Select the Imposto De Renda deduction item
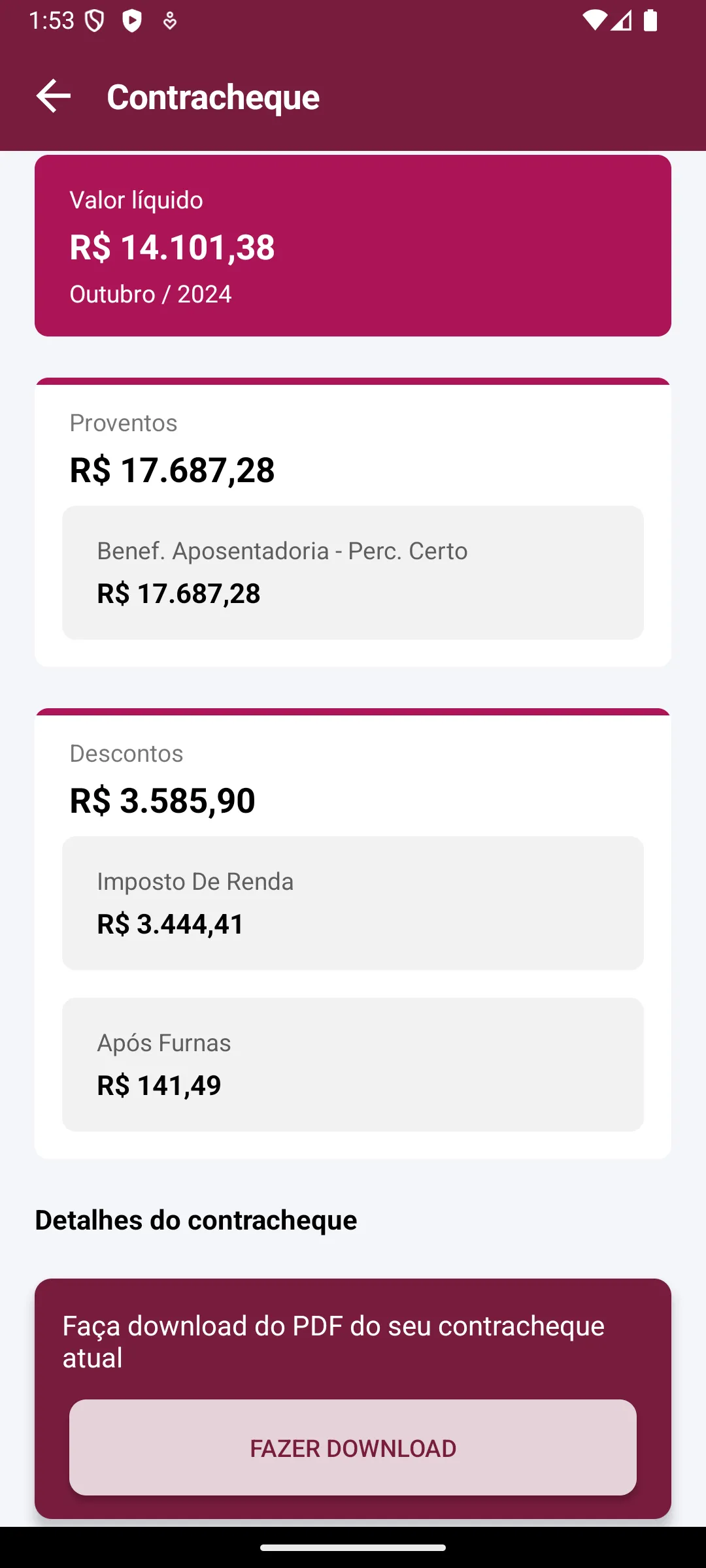 tap(353, 903)
